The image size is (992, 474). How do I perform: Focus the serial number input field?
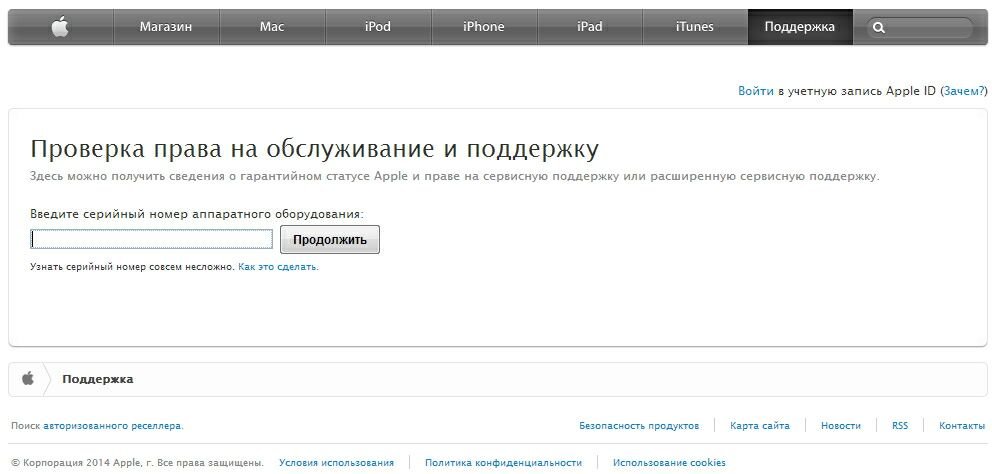[152, 239]
